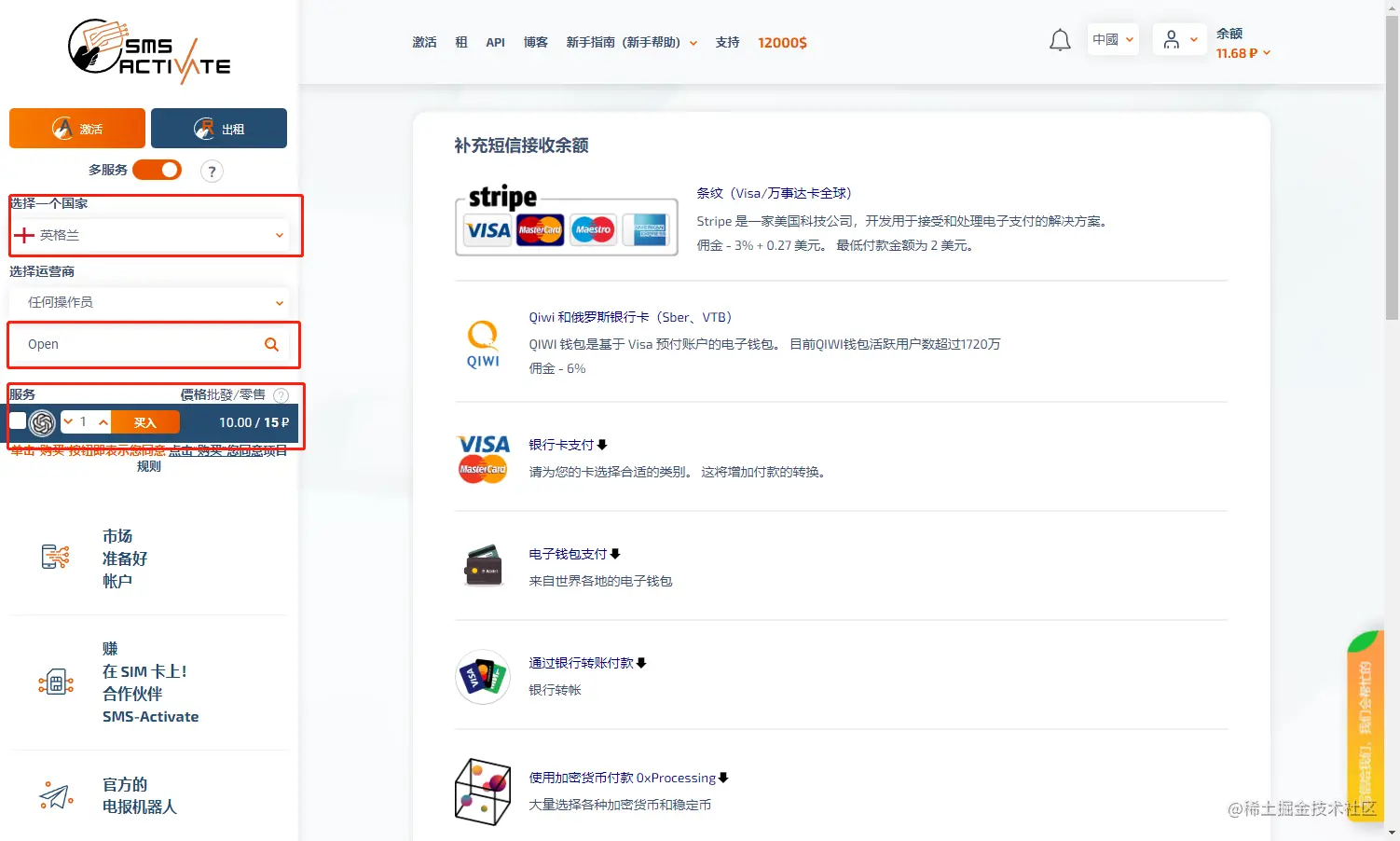Open the 中國 language dropdown
This screenshot has height=841, width=1400.
point(1113,39)
